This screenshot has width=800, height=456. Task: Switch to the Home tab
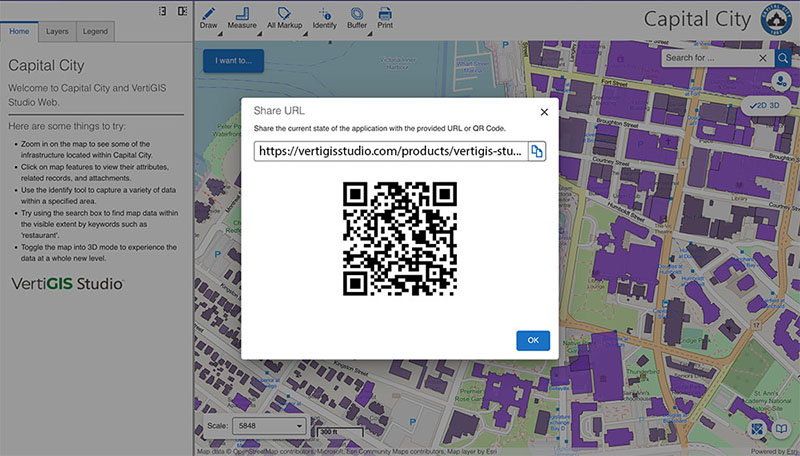coord(19,31)
